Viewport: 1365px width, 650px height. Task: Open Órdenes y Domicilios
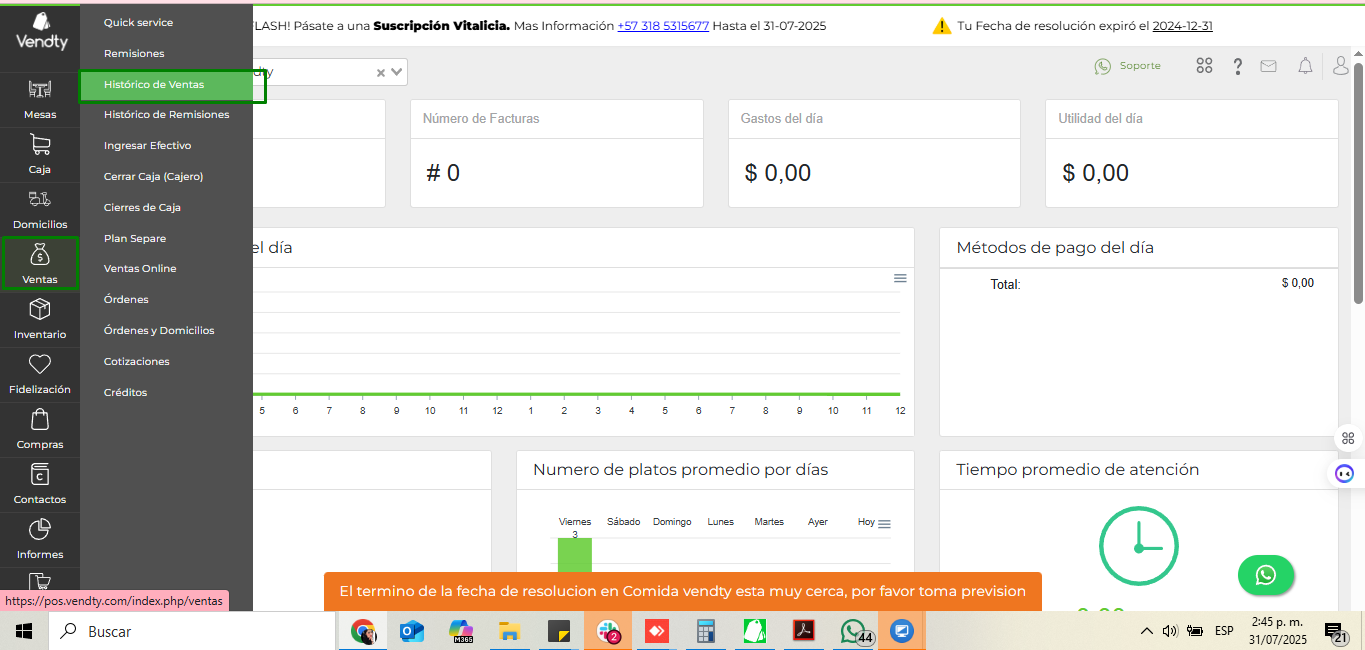pyautogui.click(x=159, y=331)
